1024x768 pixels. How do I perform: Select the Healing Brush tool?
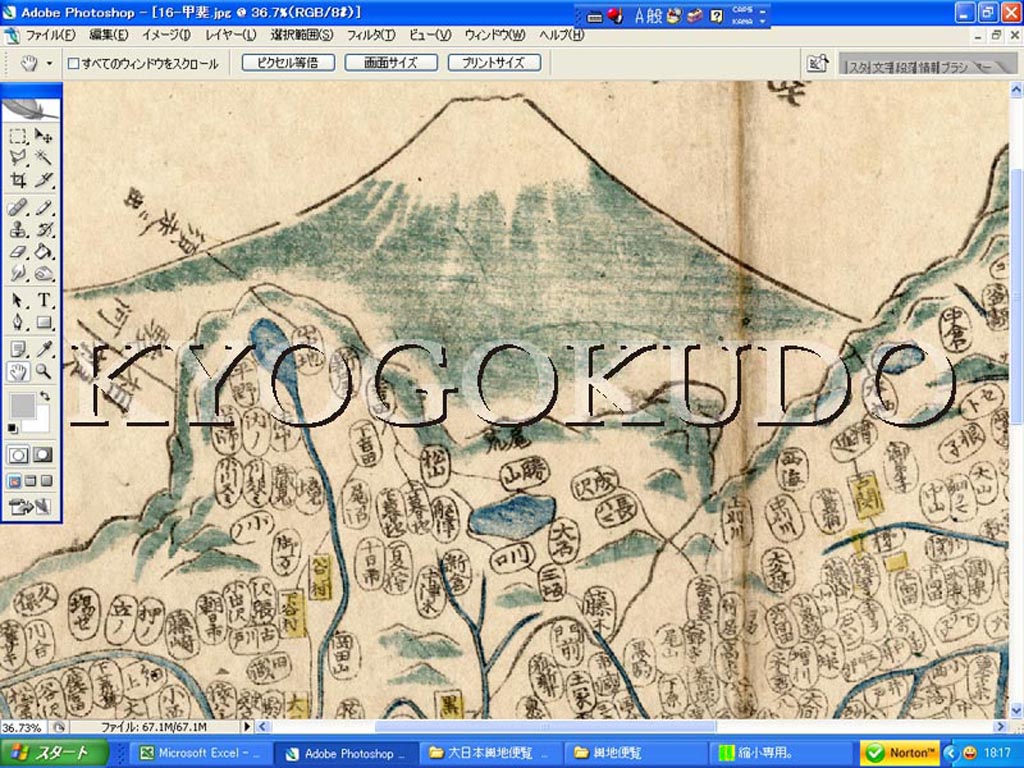tap(18, 208)
